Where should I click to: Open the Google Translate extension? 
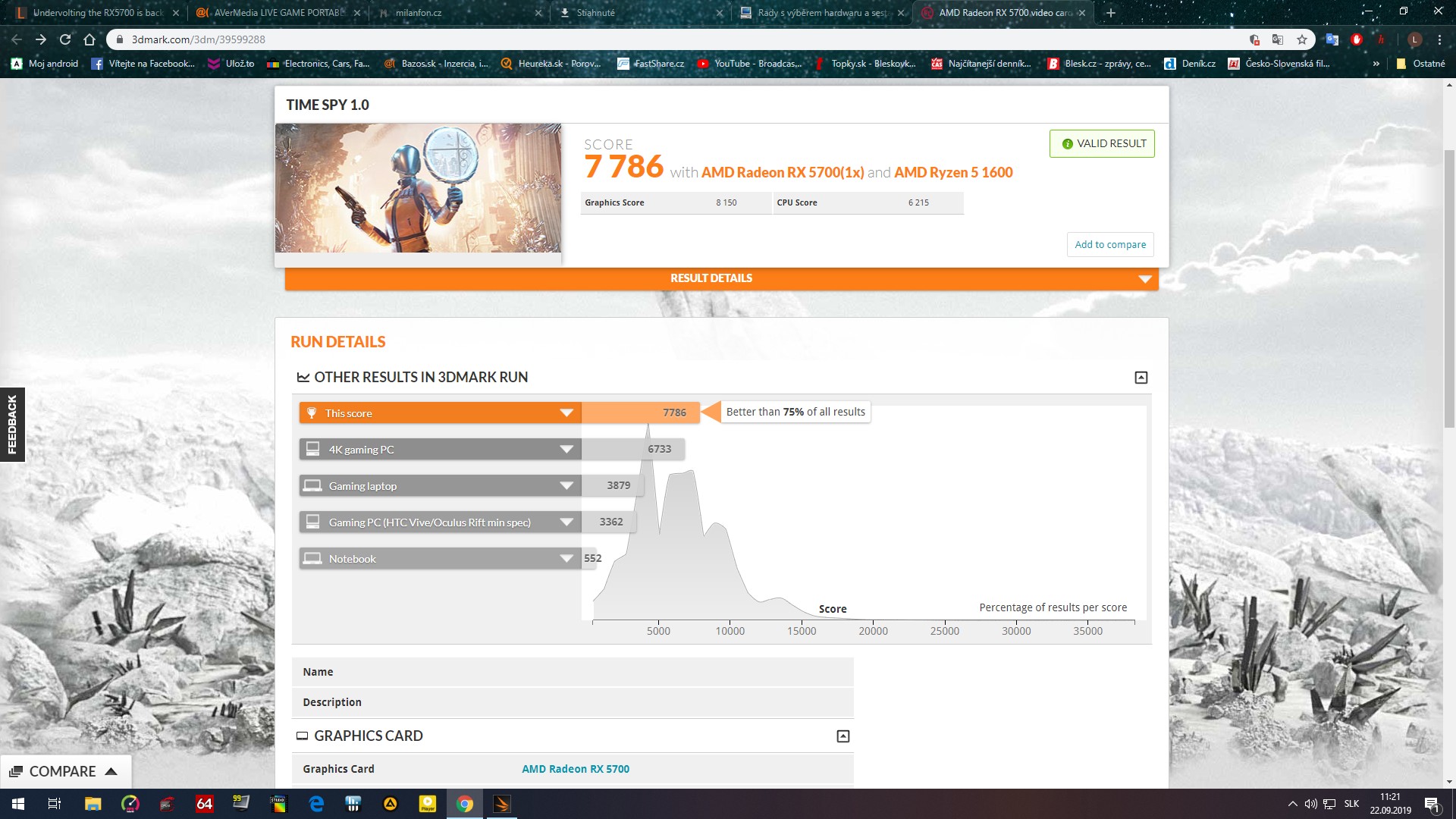coord(1332,39)
